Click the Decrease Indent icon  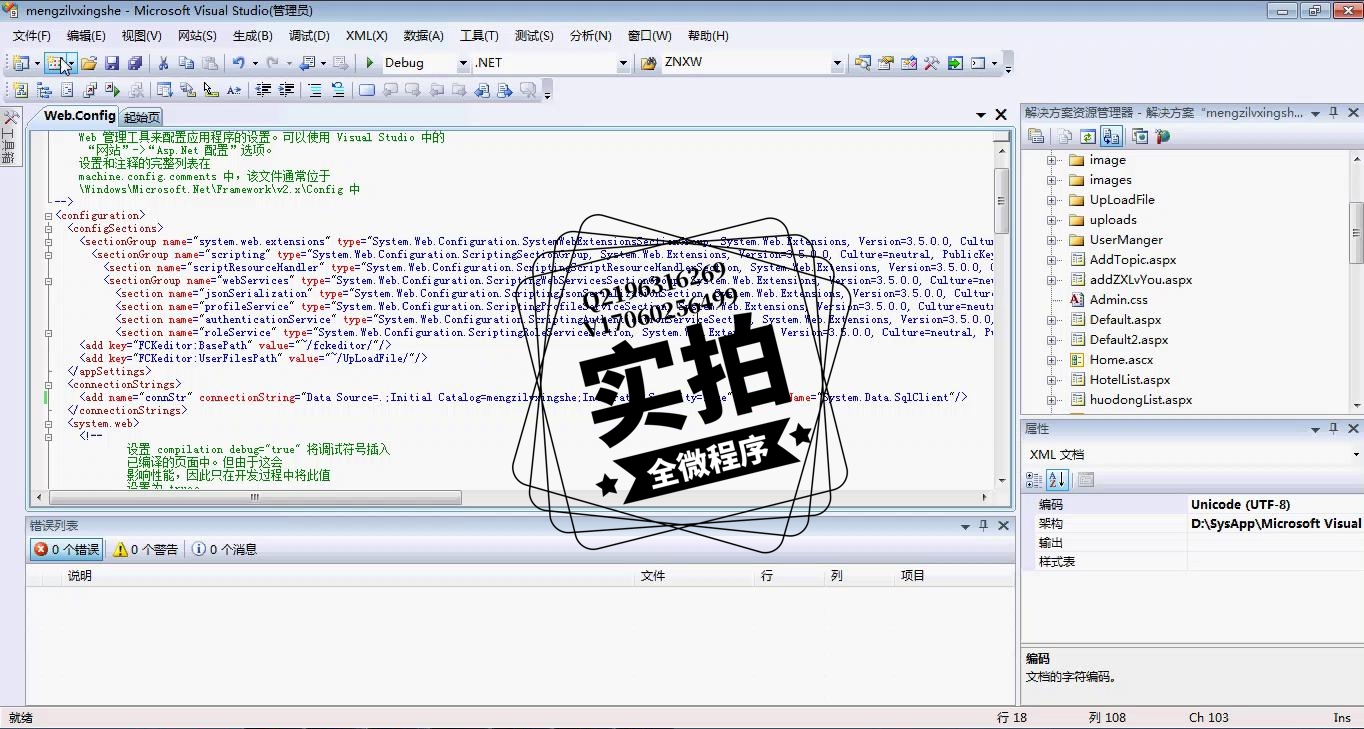[263, 90]
